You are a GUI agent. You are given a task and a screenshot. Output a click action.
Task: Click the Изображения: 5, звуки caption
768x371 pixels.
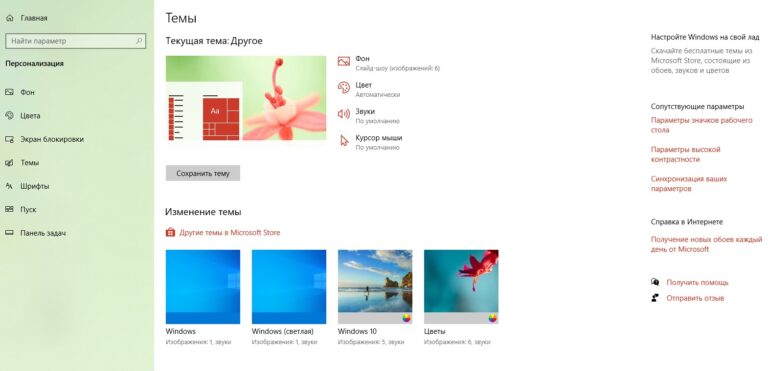pyautogui.click(x=371, y=342)
